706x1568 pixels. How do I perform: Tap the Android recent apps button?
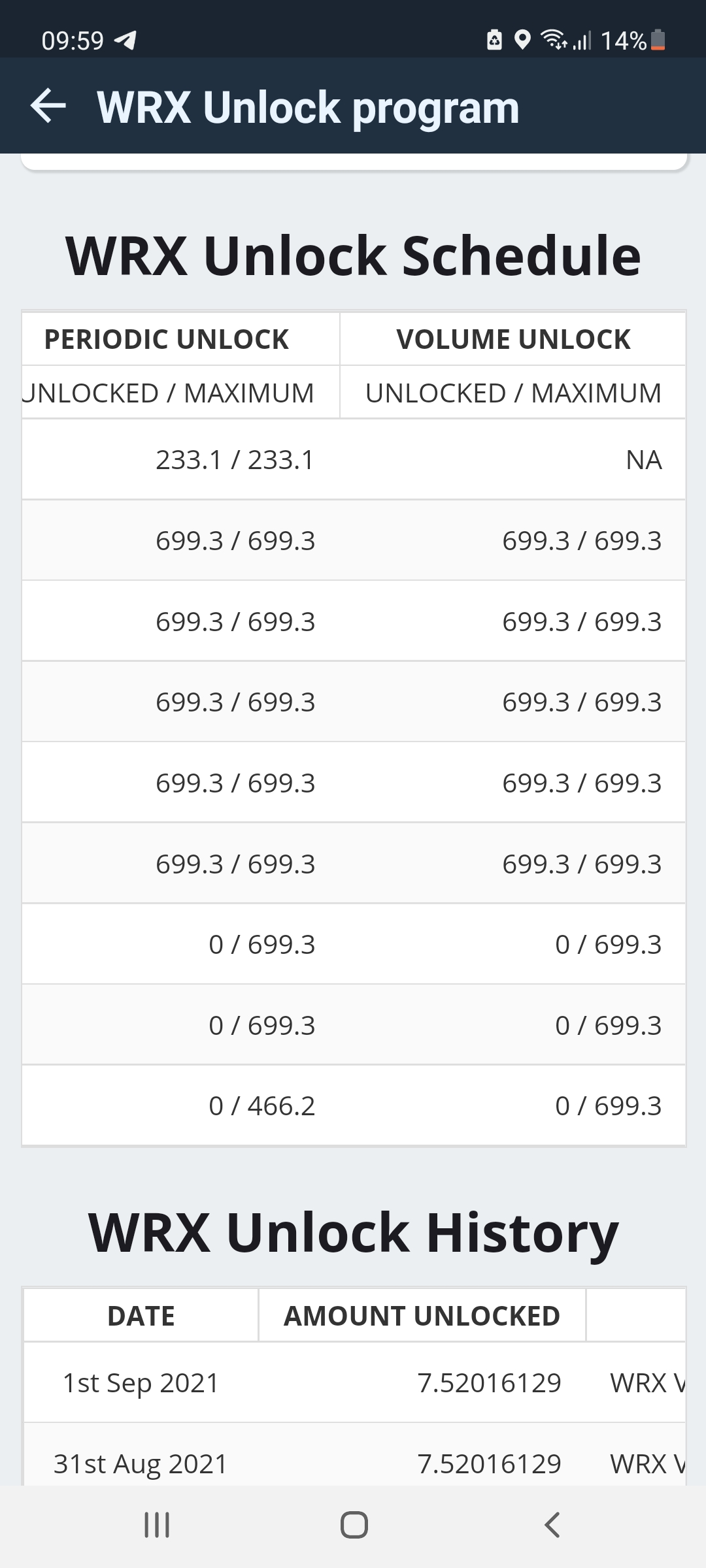pos(157,1525)
